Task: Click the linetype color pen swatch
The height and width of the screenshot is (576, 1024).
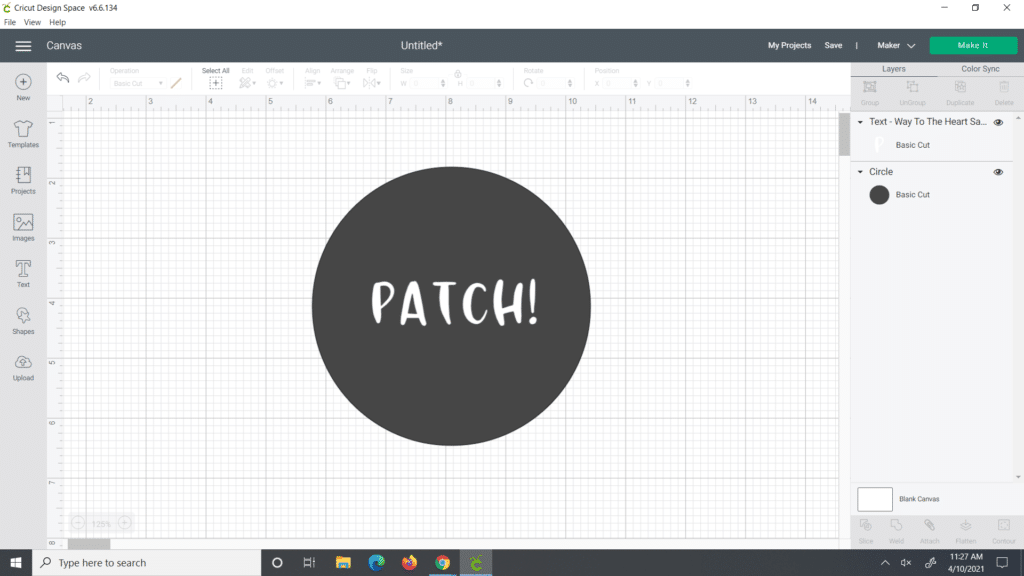Action: click(x=176, y=83)
